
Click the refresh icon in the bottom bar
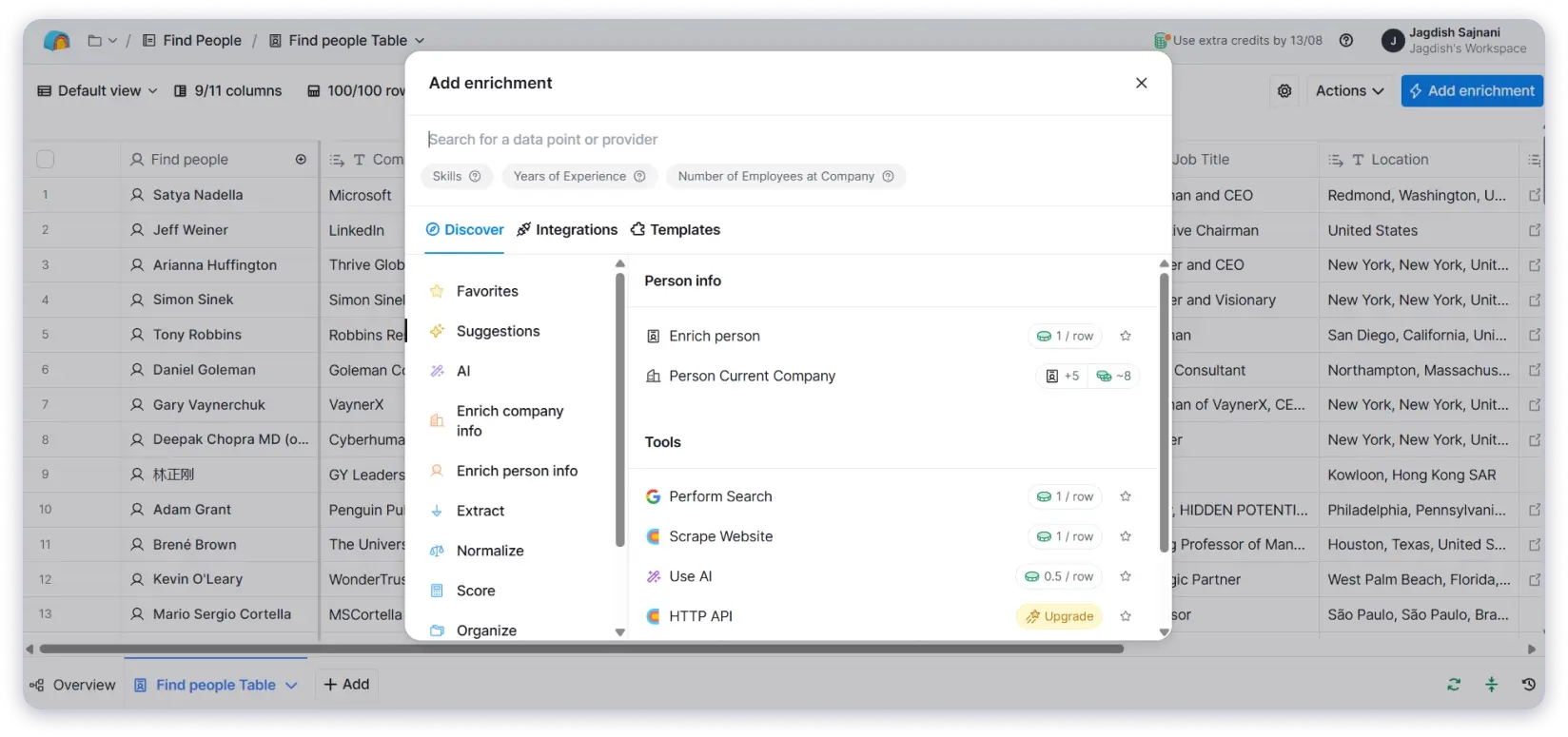[1454, 685]
